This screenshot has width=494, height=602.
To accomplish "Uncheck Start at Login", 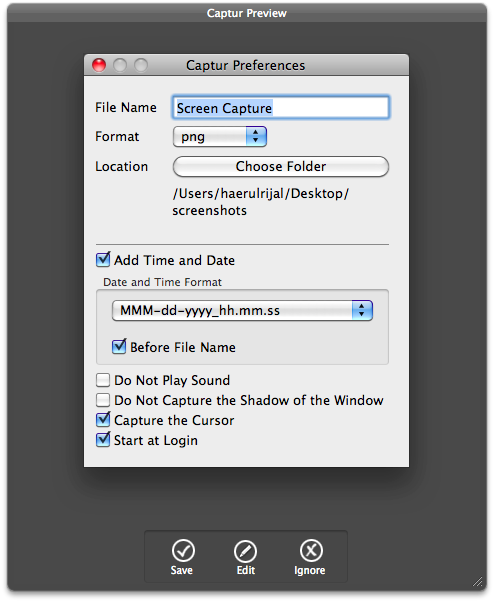I will 103,440.
